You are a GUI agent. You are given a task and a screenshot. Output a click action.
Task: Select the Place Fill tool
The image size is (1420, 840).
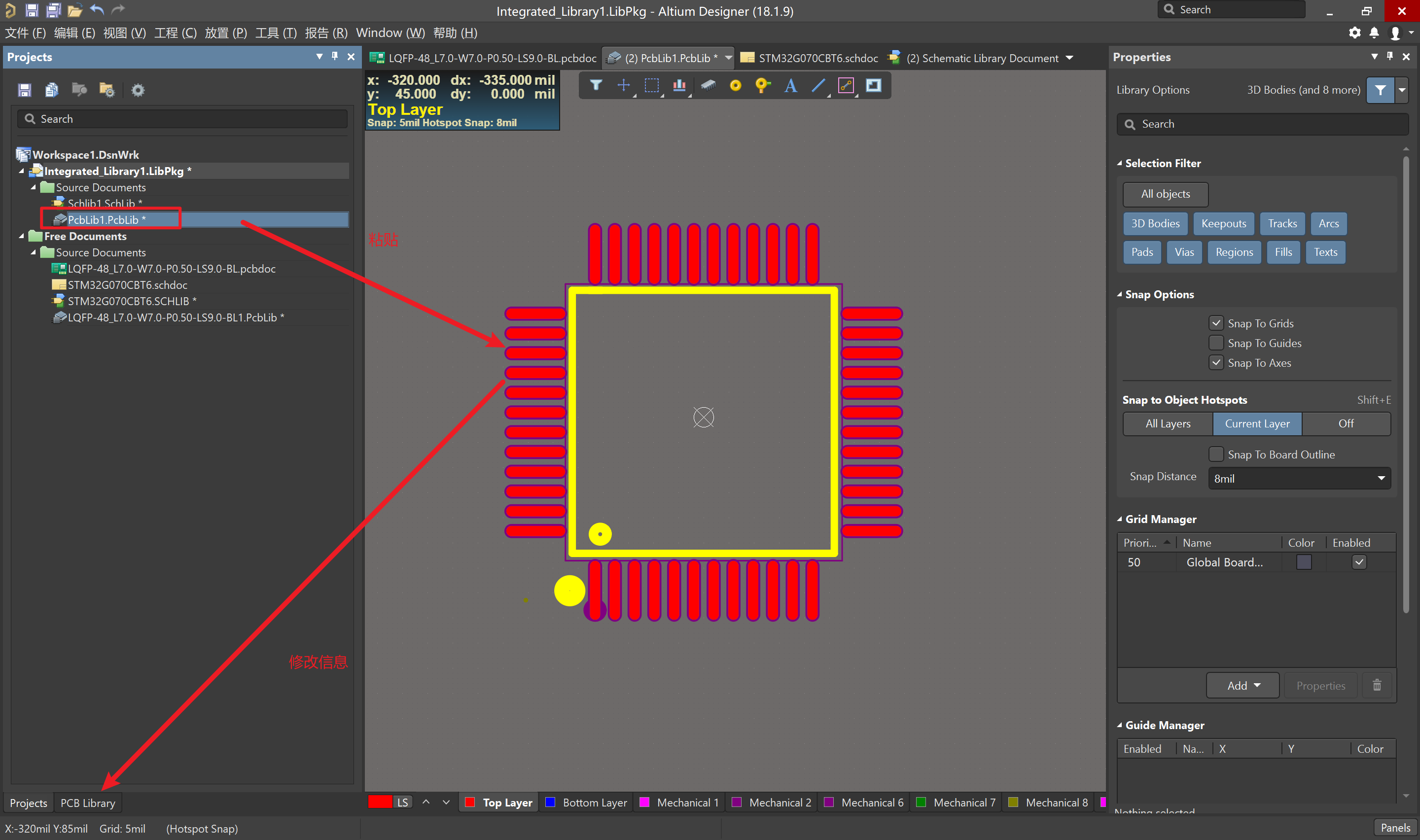point(874,85)
